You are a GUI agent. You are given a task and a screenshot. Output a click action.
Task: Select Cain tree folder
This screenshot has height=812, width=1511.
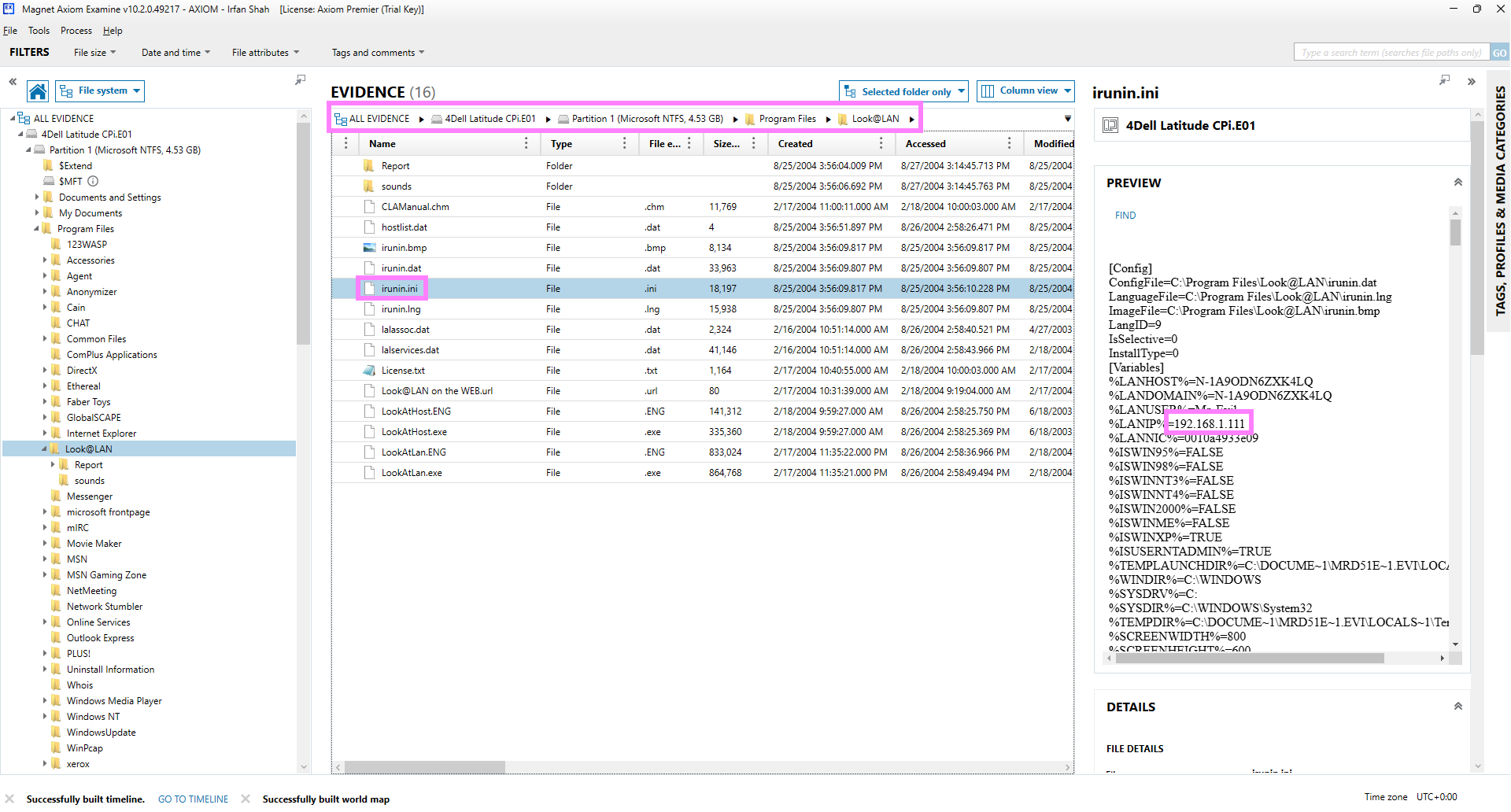point(76,307)
